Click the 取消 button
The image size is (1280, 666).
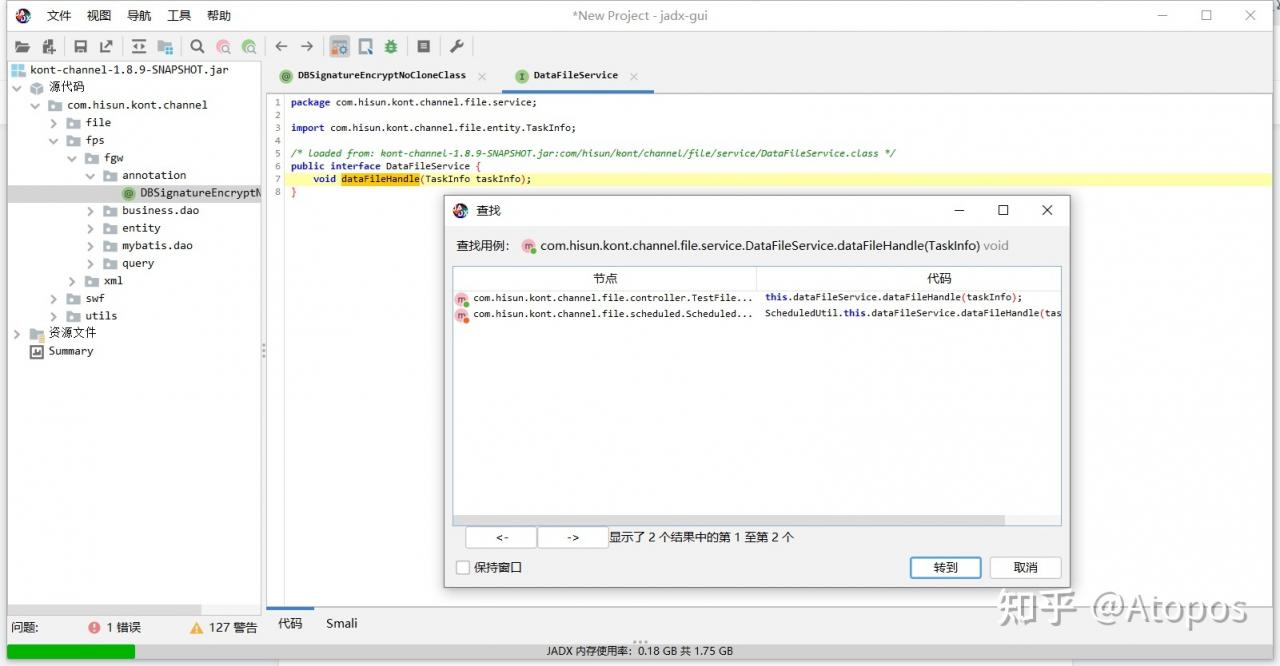click(x=1025, y=567)
